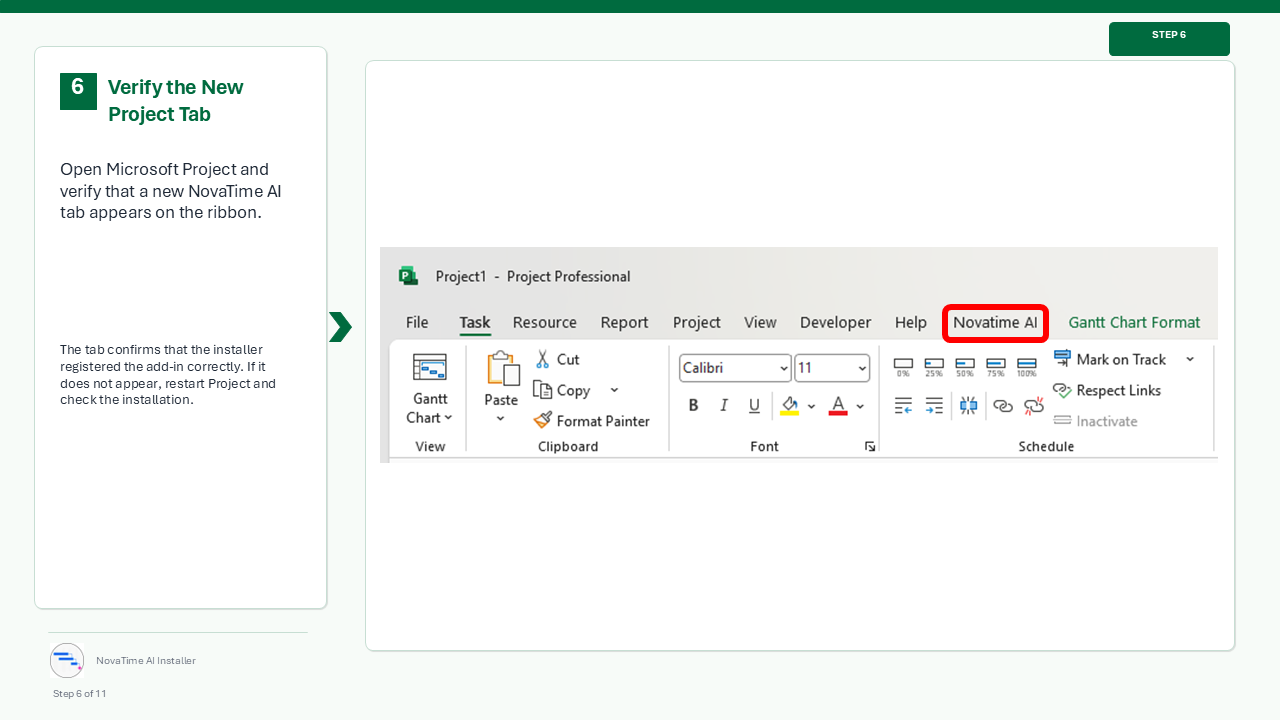Activate the Format Painter tool

592,421
